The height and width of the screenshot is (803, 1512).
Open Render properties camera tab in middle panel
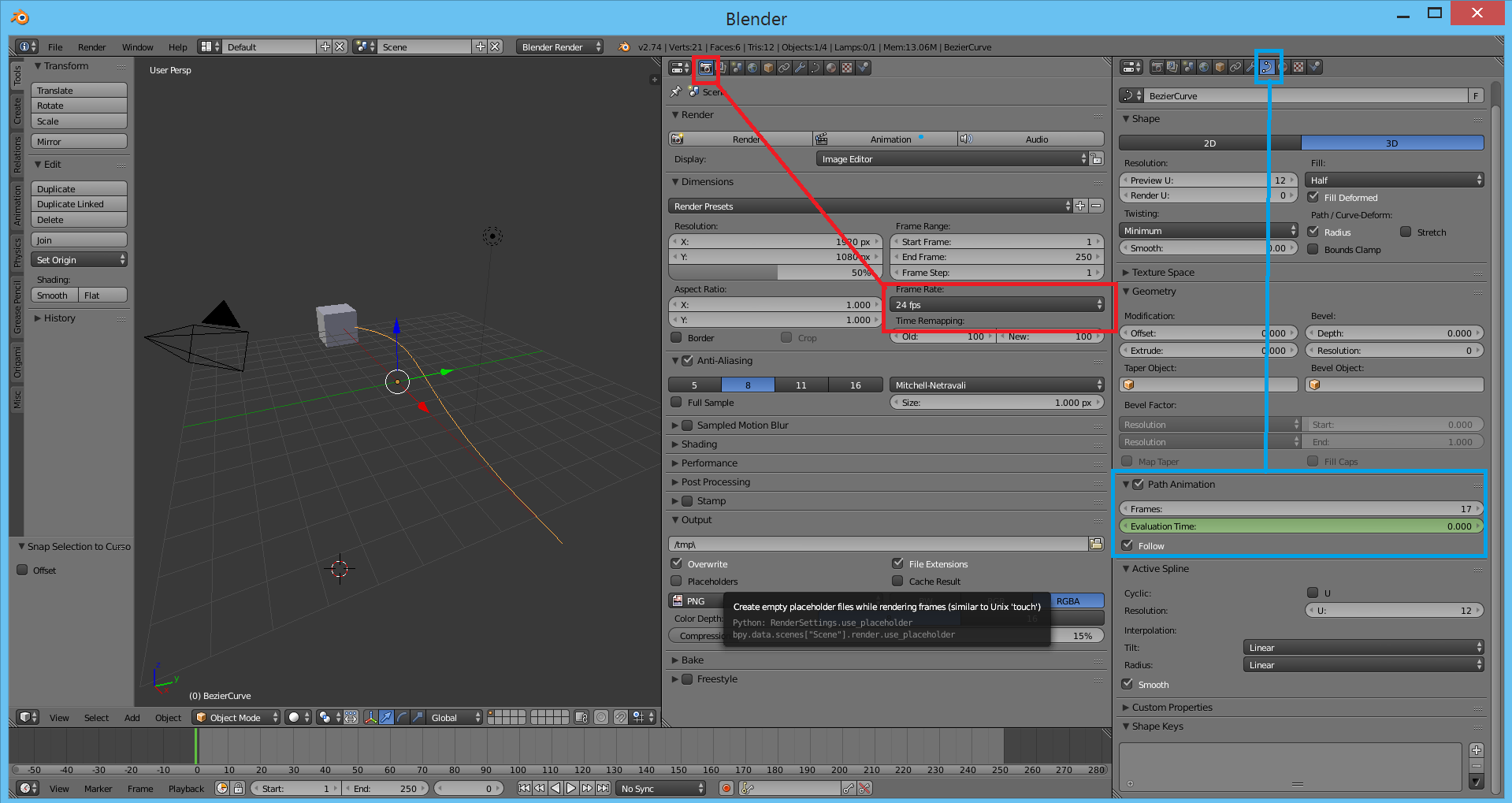coord(705,68)
